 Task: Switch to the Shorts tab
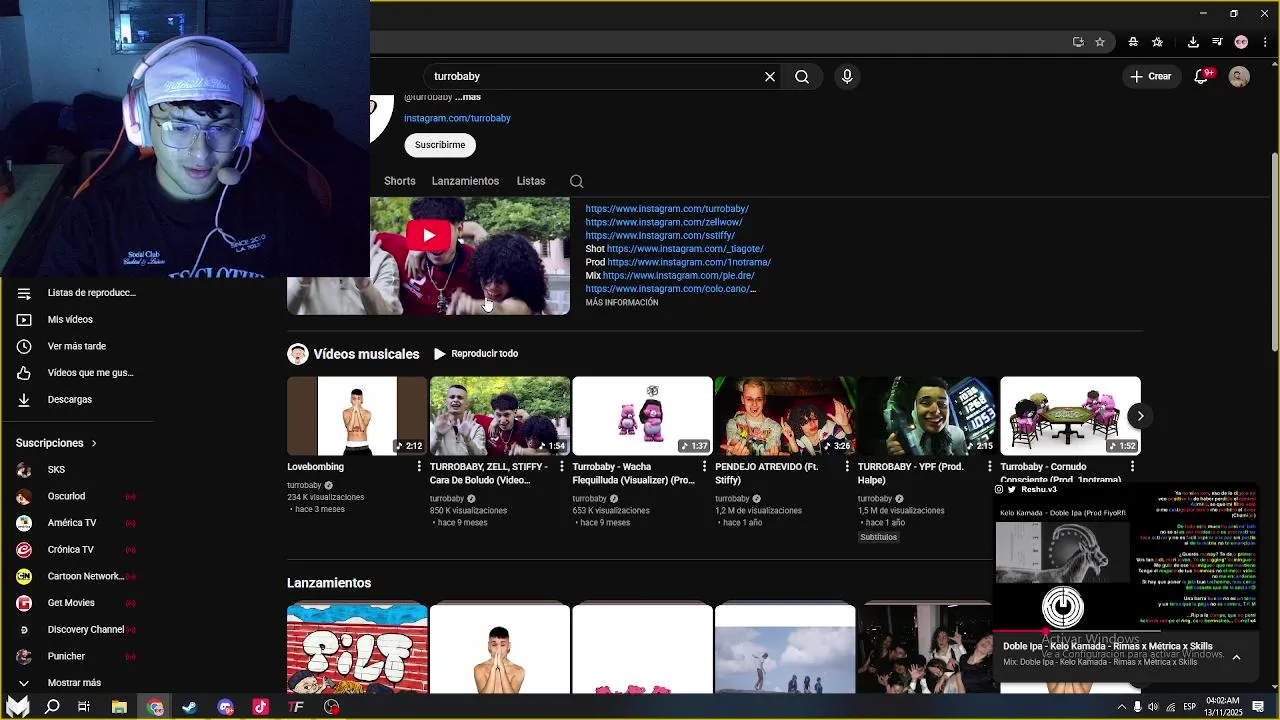[x=399, y=181]
